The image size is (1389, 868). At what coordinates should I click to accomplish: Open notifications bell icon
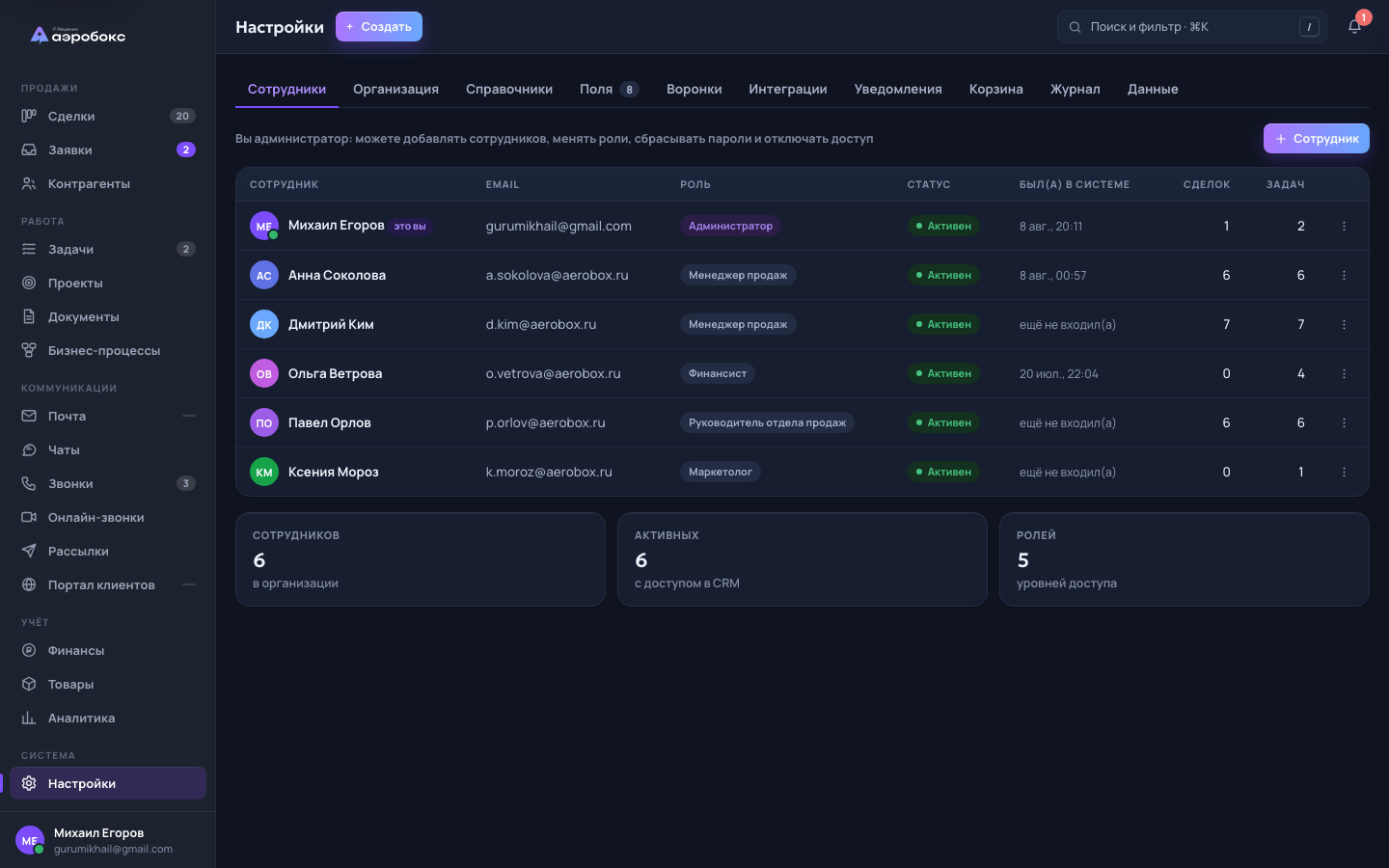[x=1354, y=27]
